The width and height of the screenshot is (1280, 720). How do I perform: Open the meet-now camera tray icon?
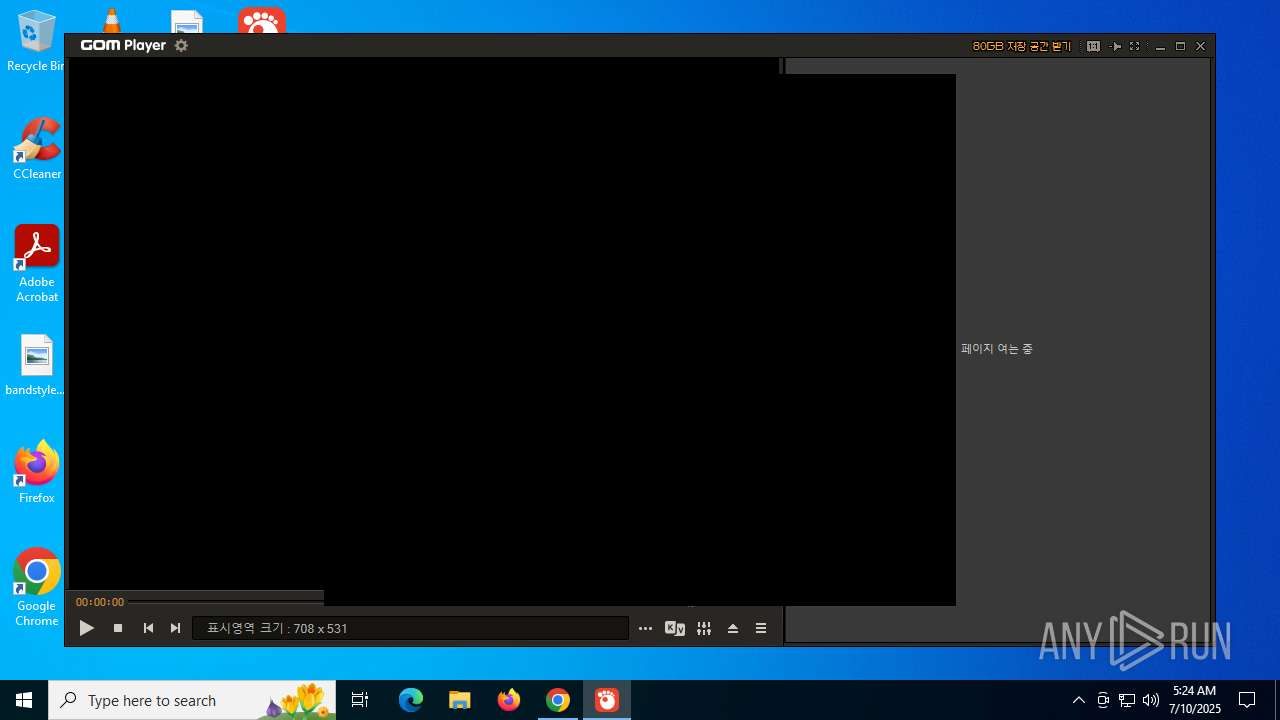click(x=1103, y=700)
